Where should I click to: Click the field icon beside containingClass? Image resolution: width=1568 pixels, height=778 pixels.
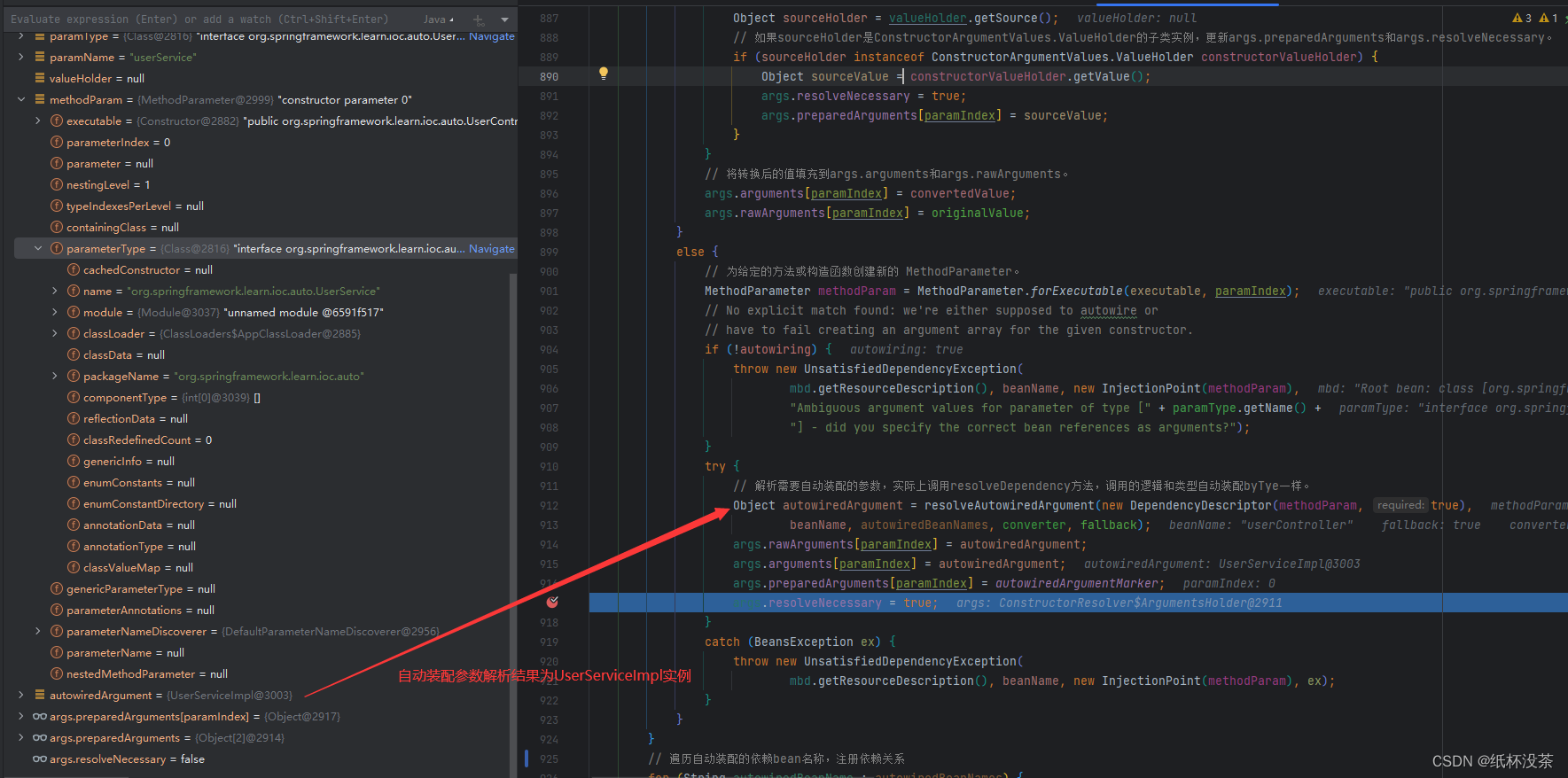[57, 227]
